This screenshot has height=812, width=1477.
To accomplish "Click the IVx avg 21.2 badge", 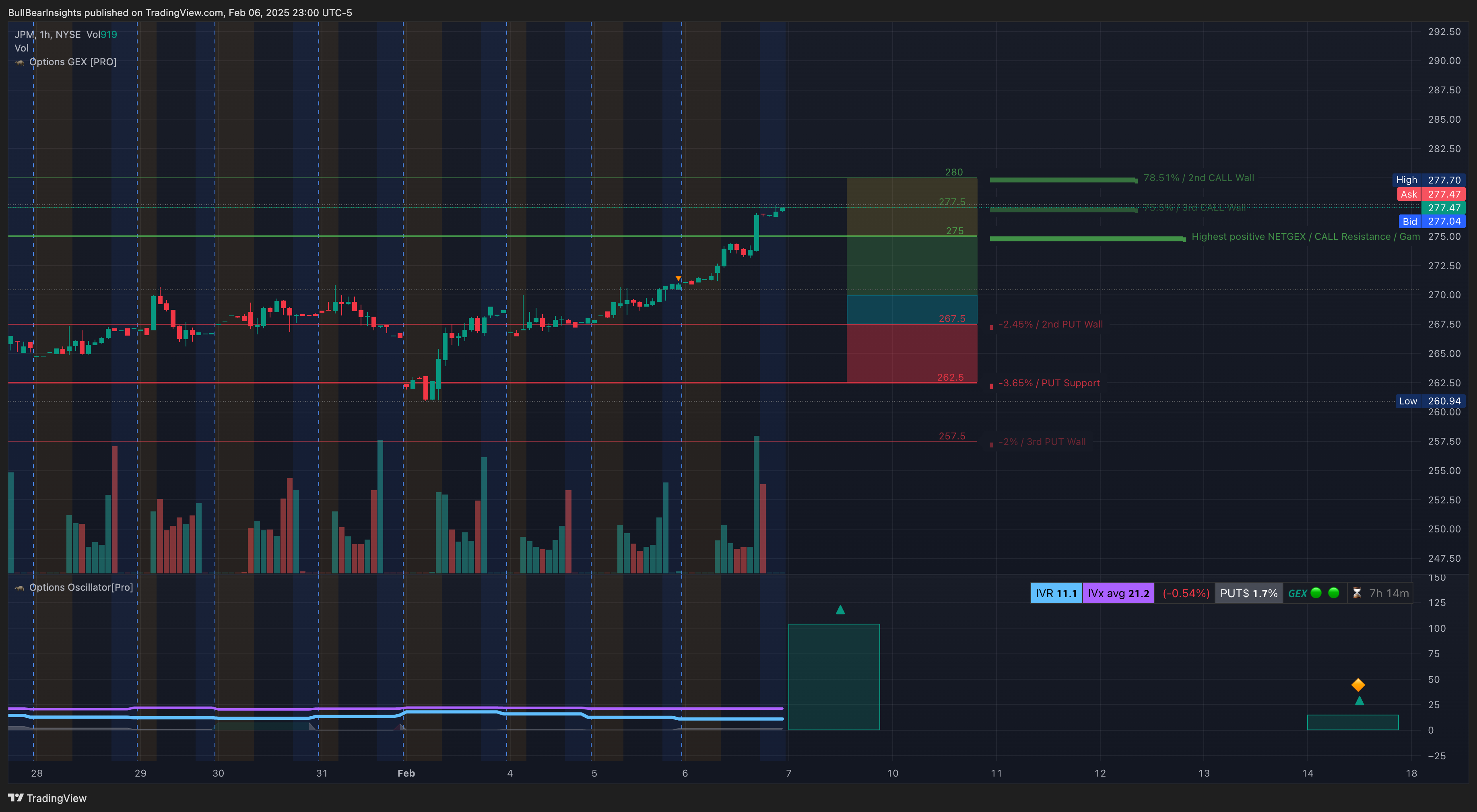I will [x=1119, y=594].
